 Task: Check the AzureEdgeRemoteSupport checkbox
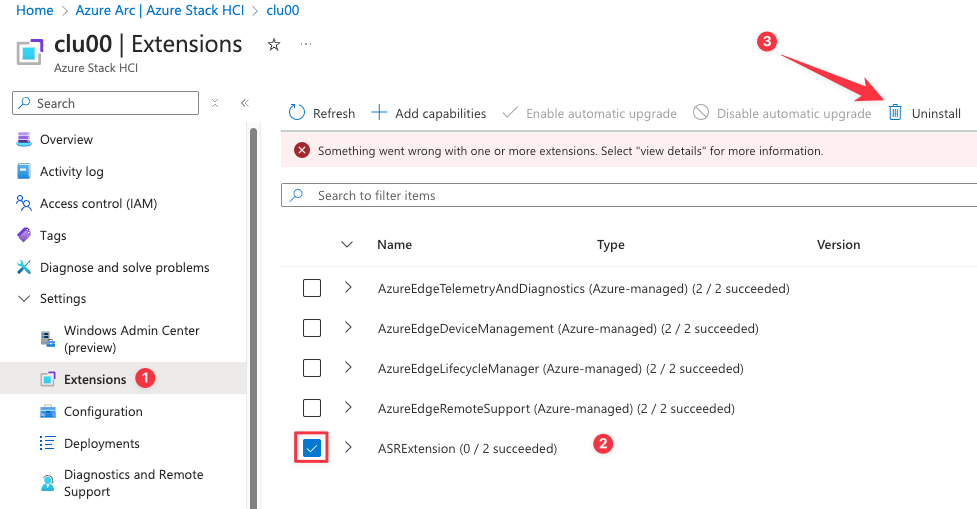coord(312,408)
